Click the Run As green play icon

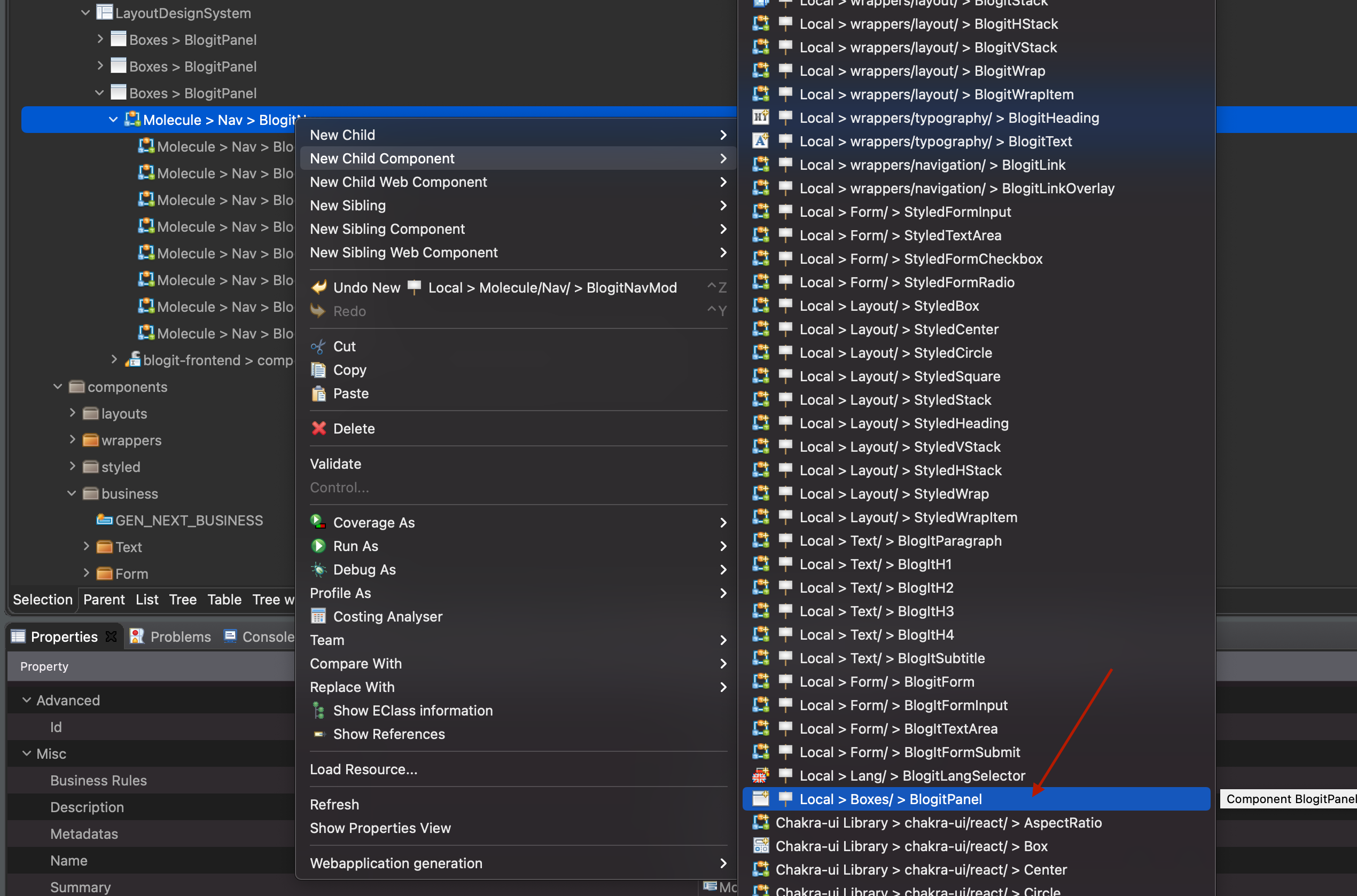click(x=318, y=546)
